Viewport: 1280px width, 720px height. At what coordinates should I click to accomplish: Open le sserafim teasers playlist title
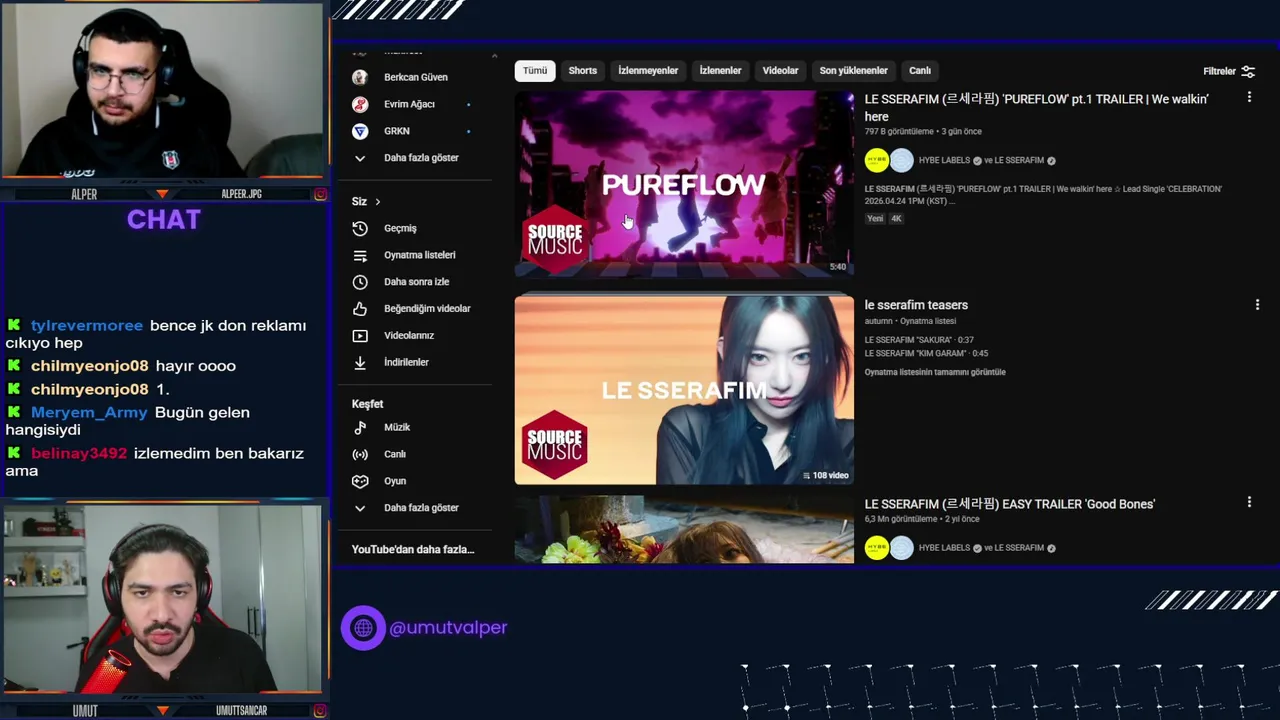(x=916, y=305)
